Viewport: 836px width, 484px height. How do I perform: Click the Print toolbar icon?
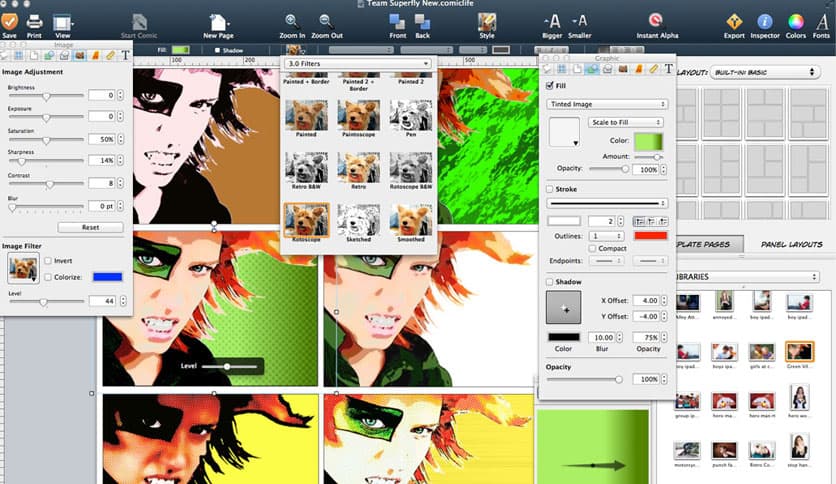coord(34,21)
